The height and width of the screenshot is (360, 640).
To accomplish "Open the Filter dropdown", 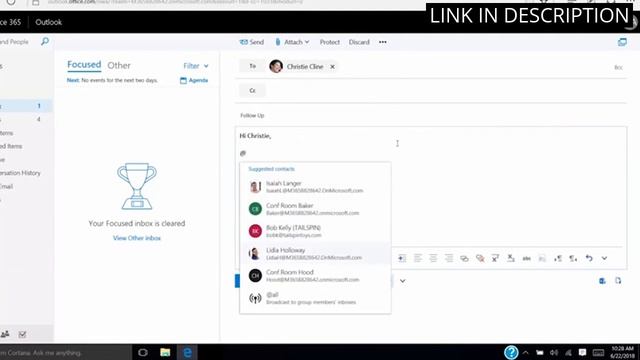I will click(x=196, y=66).
